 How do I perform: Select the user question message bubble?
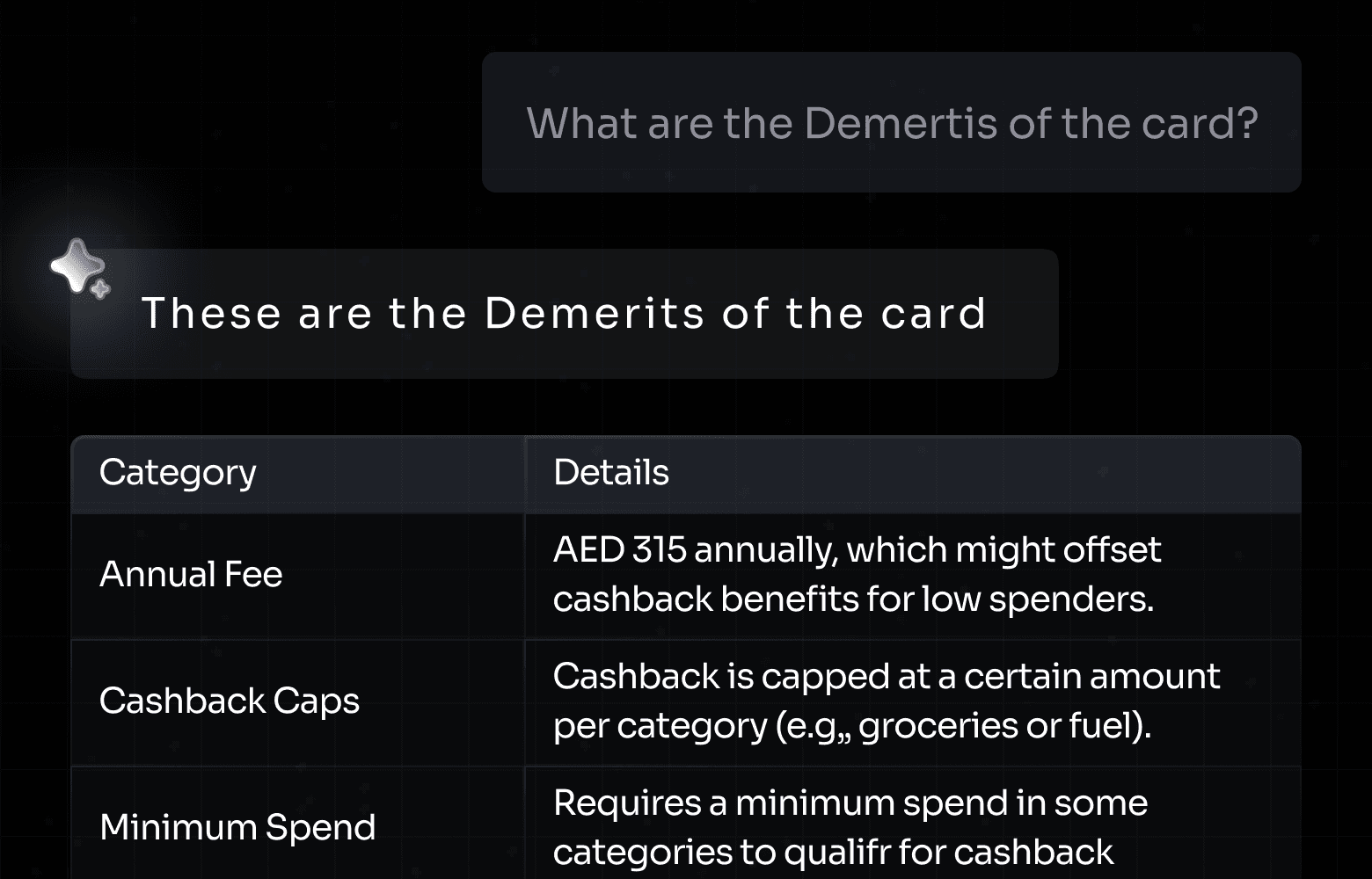point(891,122)
